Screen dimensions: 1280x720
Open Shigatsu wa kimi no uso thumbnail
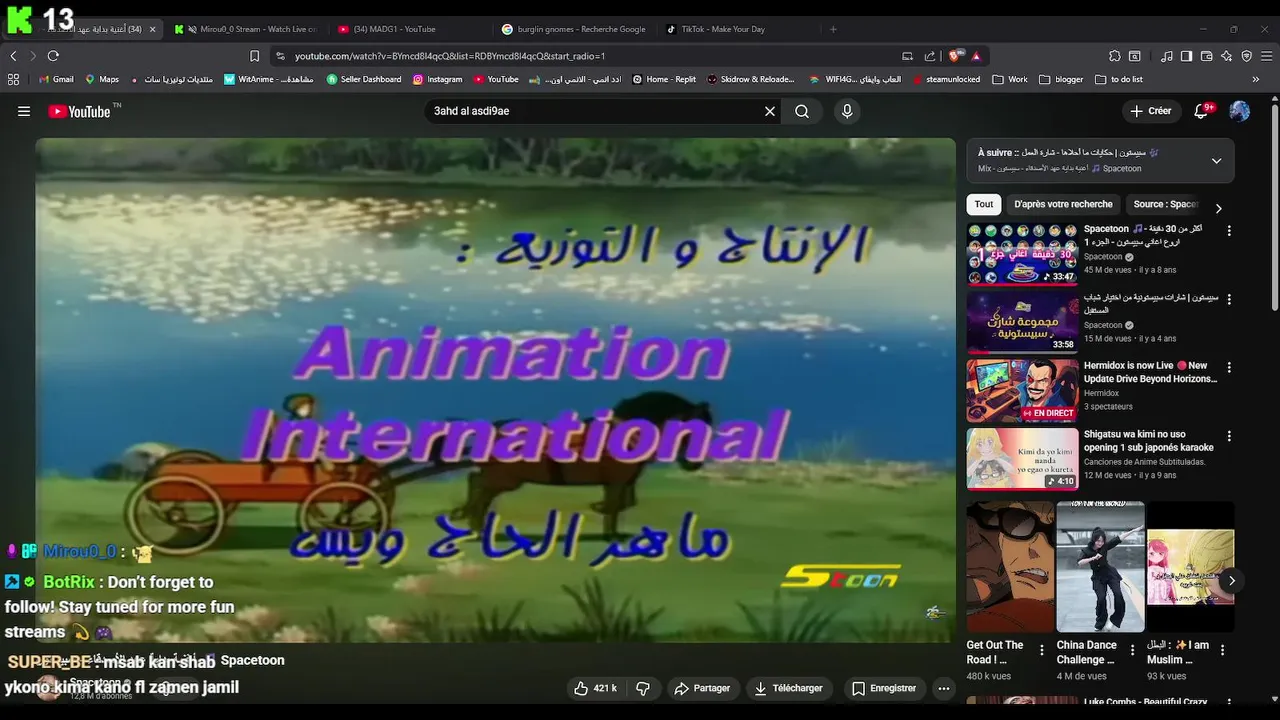tap(1022, 459)
